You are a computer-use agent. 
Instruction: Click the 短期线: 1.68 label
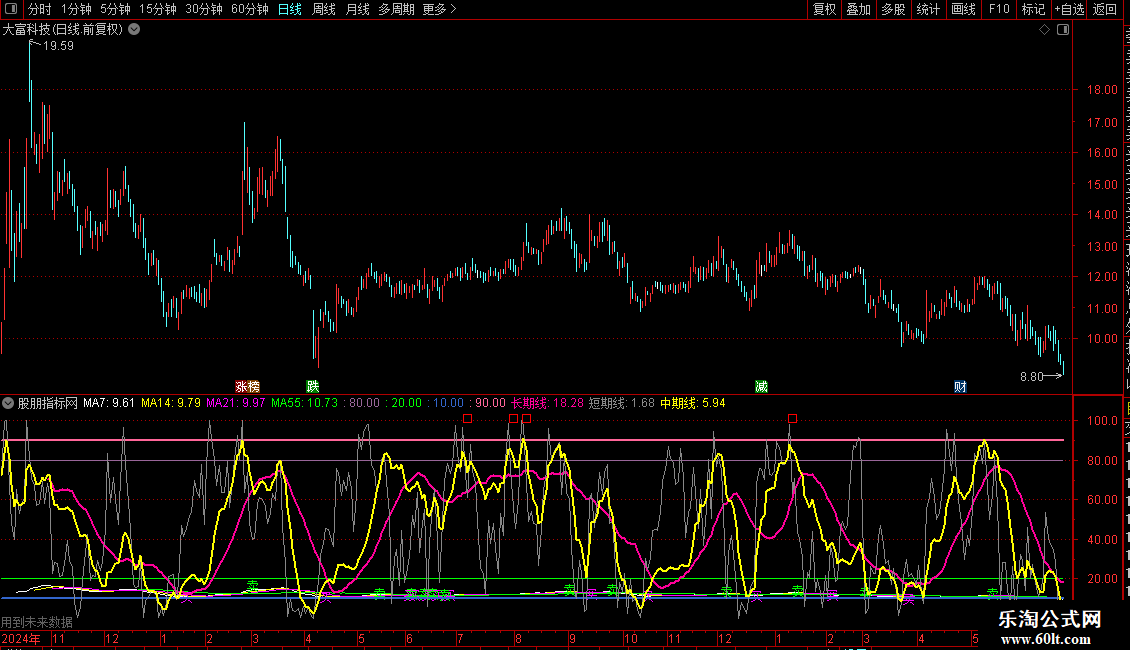tap(621, 404)
